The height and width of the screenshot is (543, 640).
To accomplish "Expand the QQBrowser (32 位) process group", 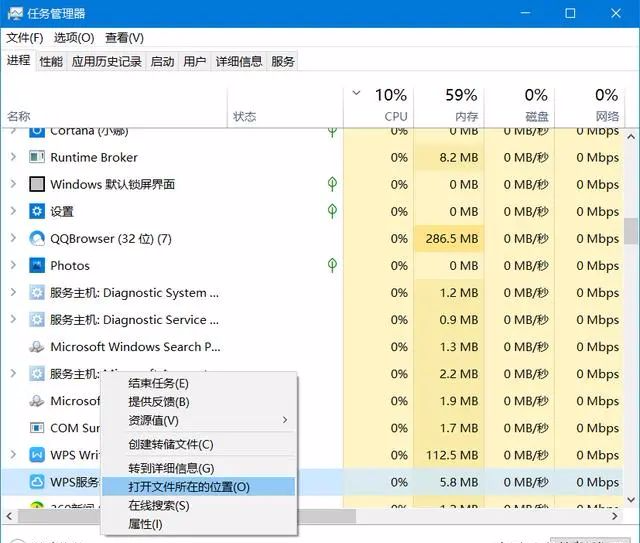I will (13, 238).
